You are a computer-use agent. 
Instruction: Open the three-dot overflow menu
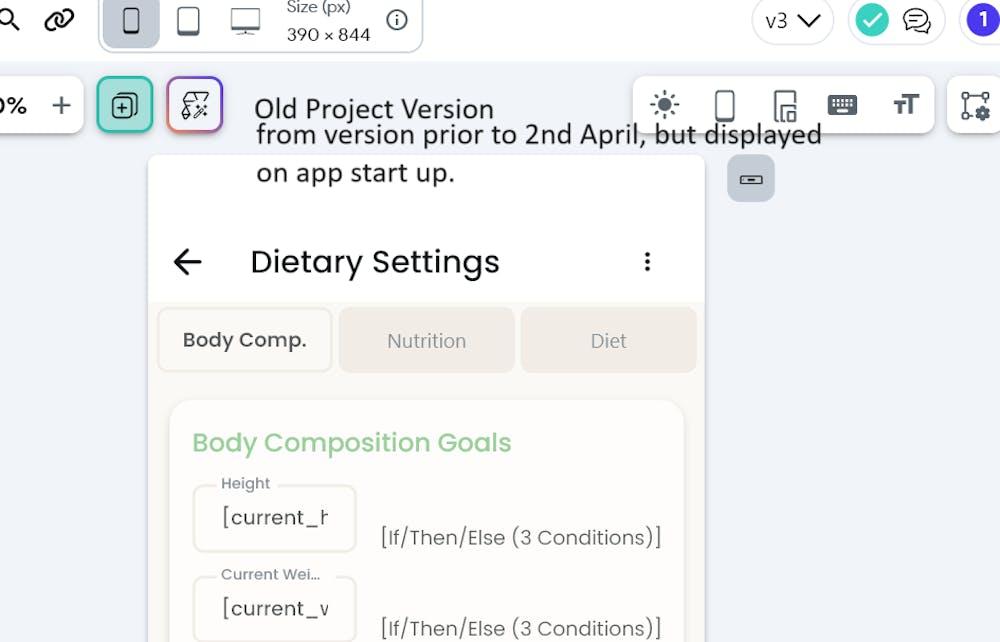click(647, 262)
